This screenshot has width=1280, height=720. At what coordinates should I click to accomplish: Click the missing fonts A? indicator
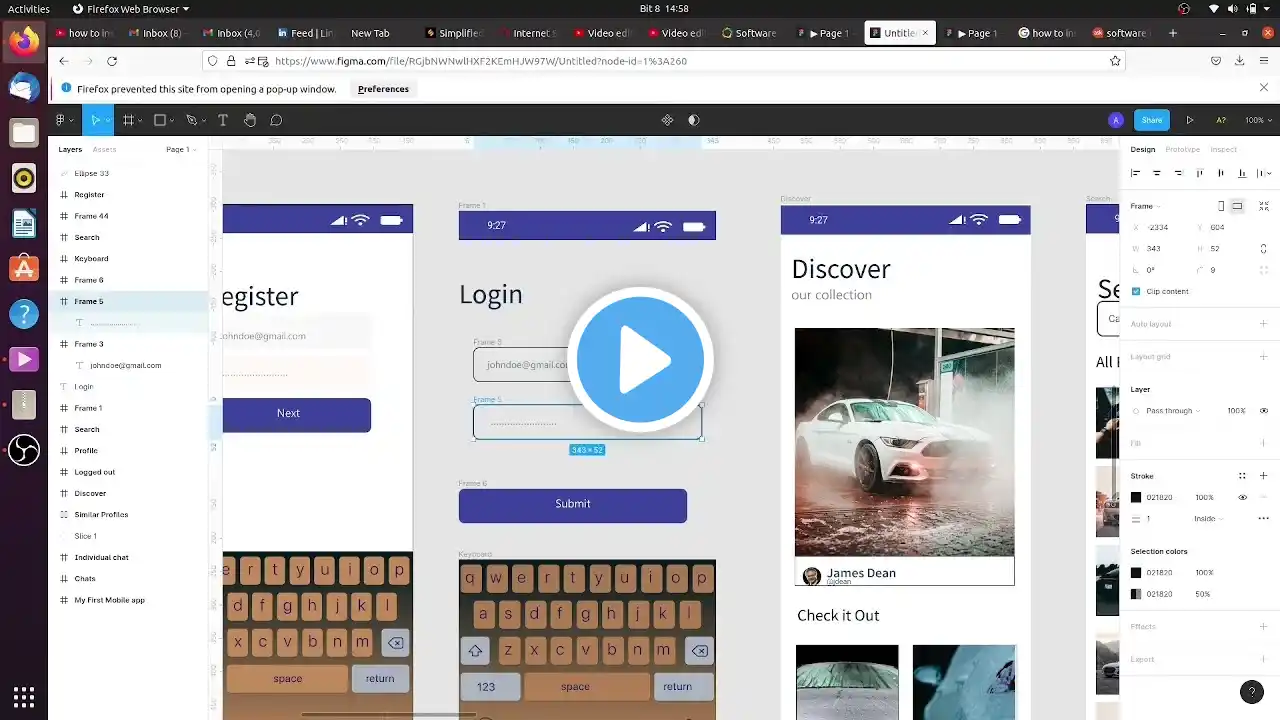[x=1221, y=120]
